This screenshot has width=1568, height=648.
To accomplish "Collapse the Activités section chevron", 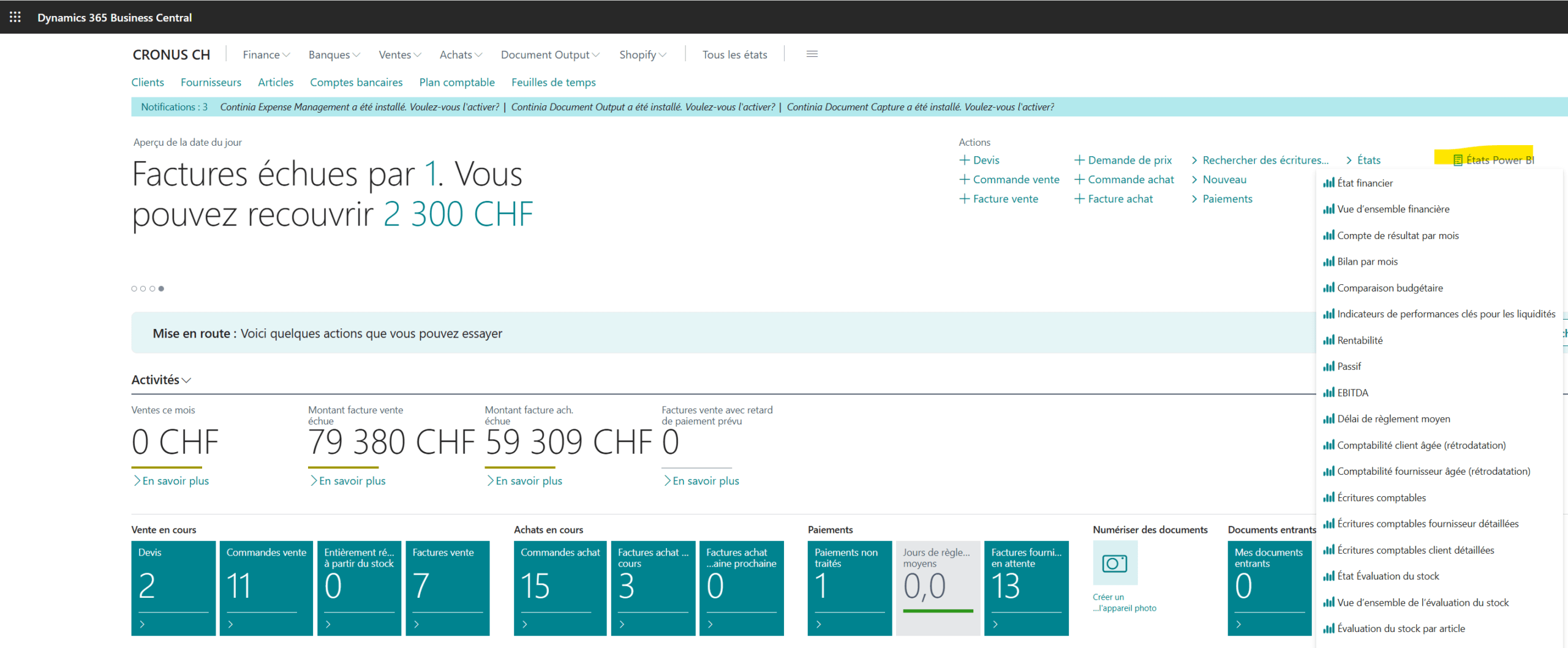I will (x=187, y=380).
